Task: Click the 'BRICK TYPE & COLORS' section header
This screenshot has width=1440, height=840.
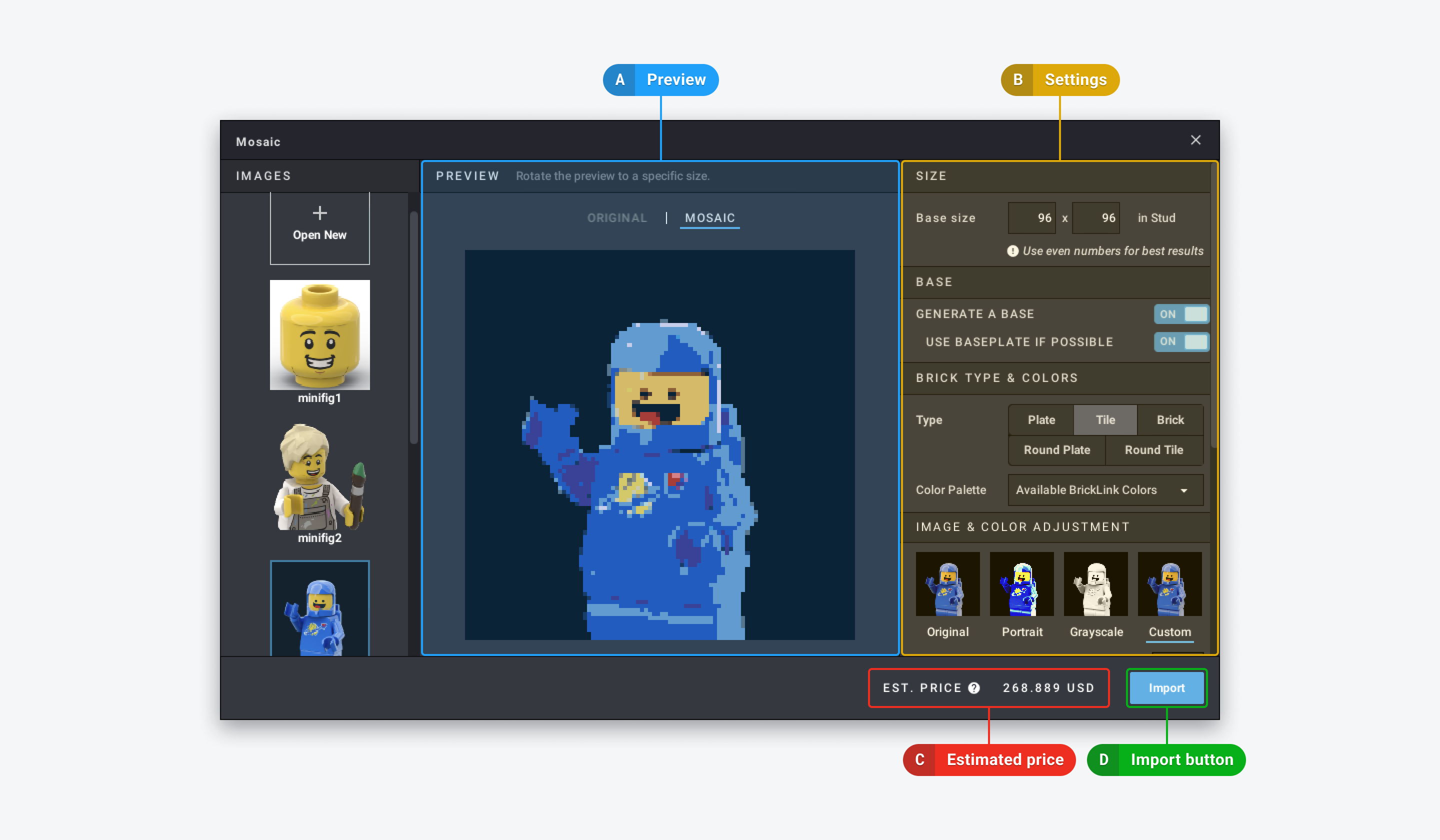Action: click(996, 377)
